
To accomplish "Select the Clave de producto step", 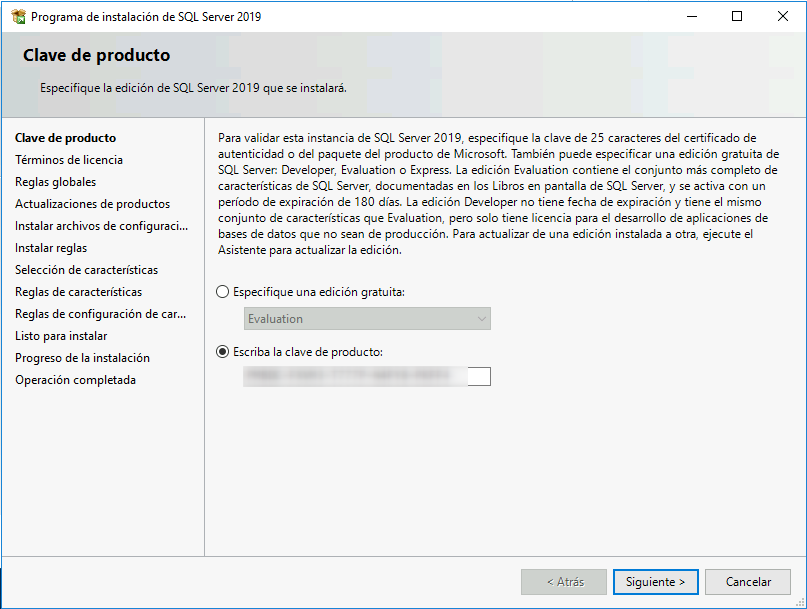I will [x=65, y=138].
